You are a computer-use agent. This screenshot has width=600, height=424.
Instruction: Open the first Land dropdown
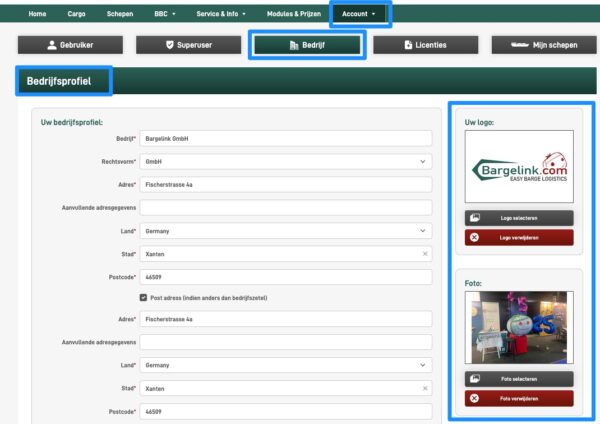coord(286,231)
